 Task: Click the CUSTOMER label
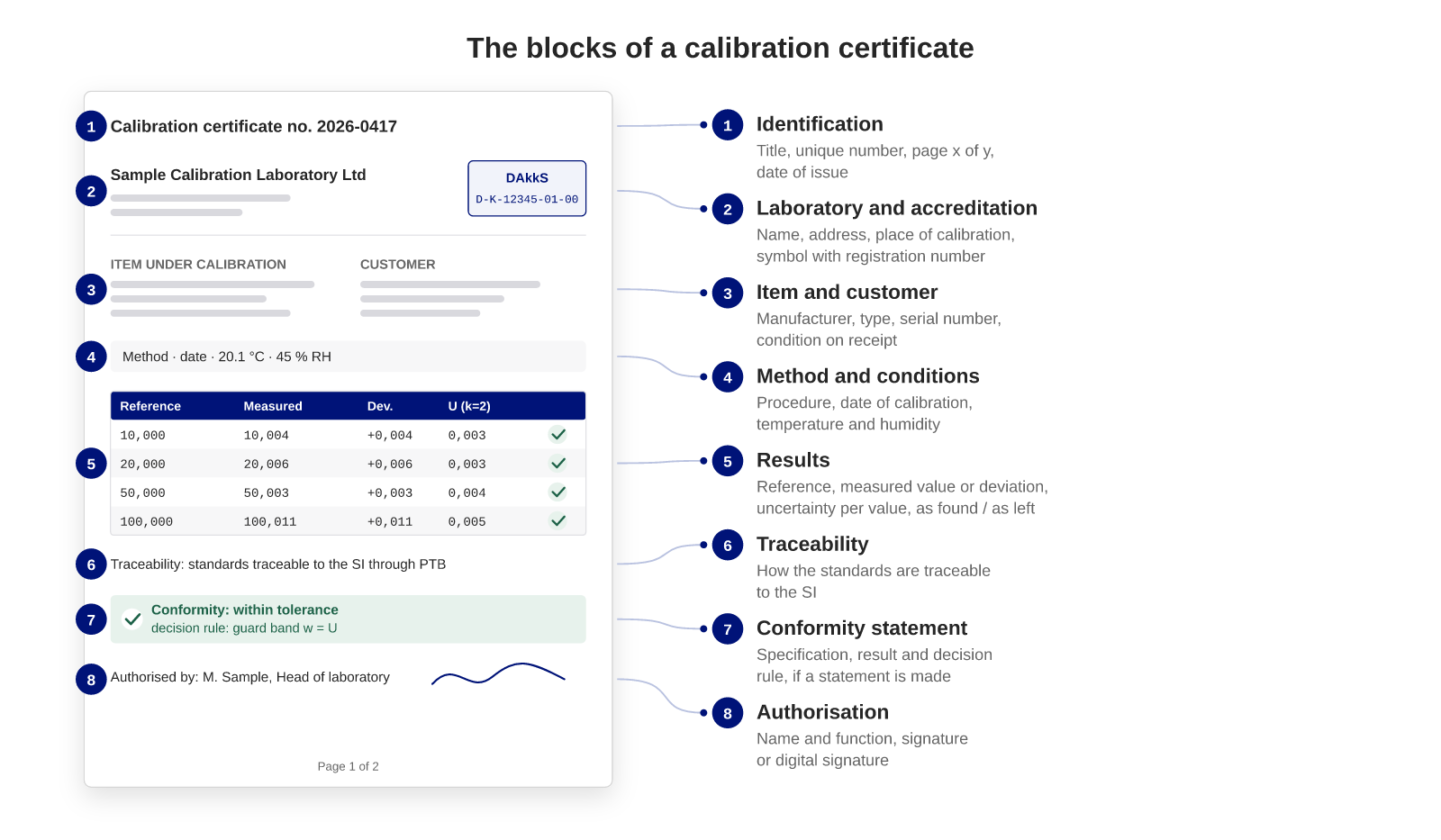pyautogui.click(x=398, y=265)
